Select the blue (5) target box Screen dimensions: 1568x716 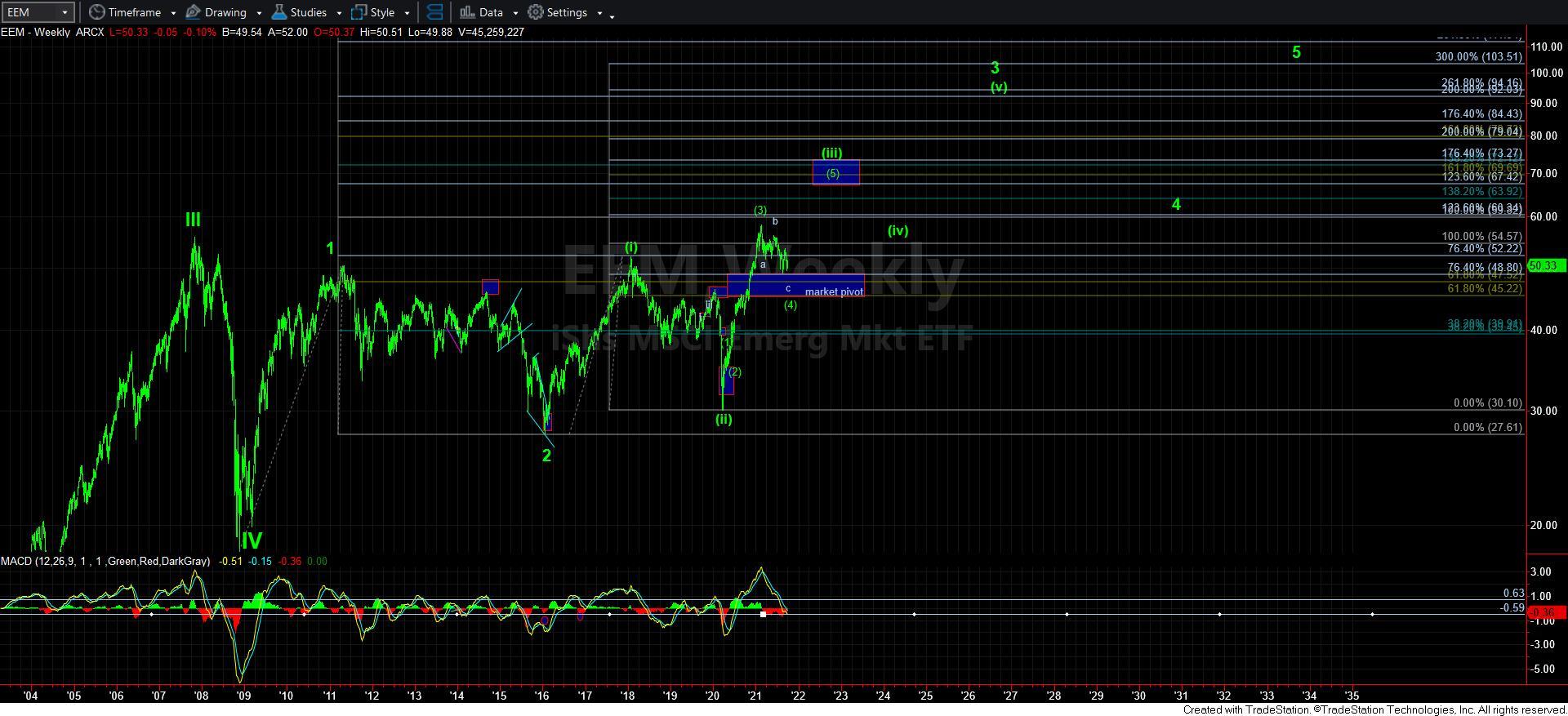835,172
